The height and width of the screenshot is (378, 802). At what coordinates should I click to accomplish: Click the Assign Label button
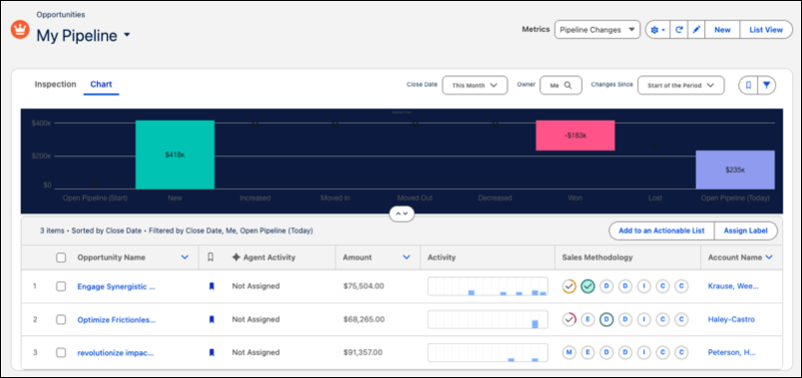[x=745, y=231]
